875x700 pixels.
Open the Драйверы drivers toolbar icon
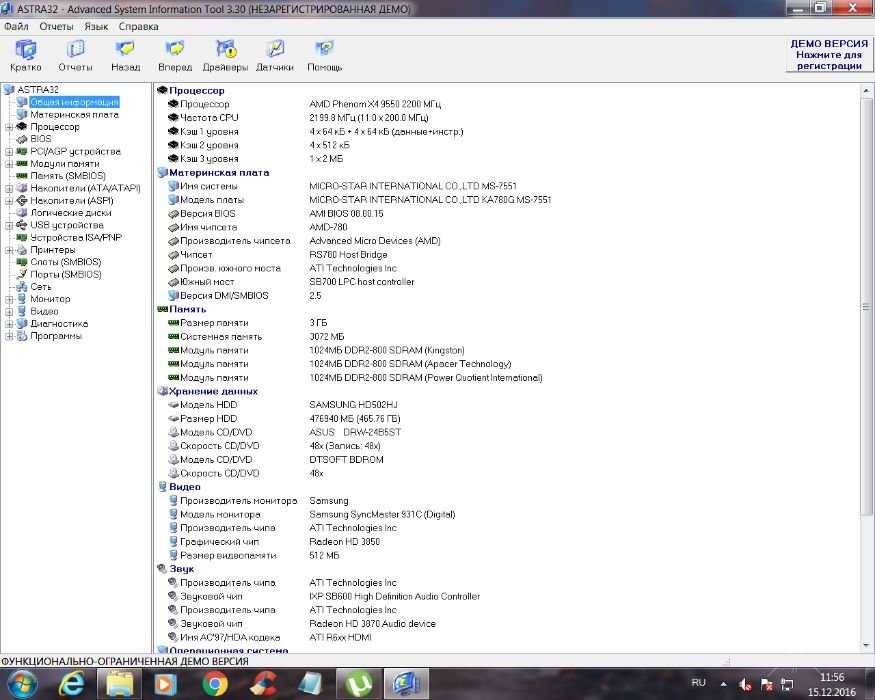pyautogui.click(x=225, y=56)
